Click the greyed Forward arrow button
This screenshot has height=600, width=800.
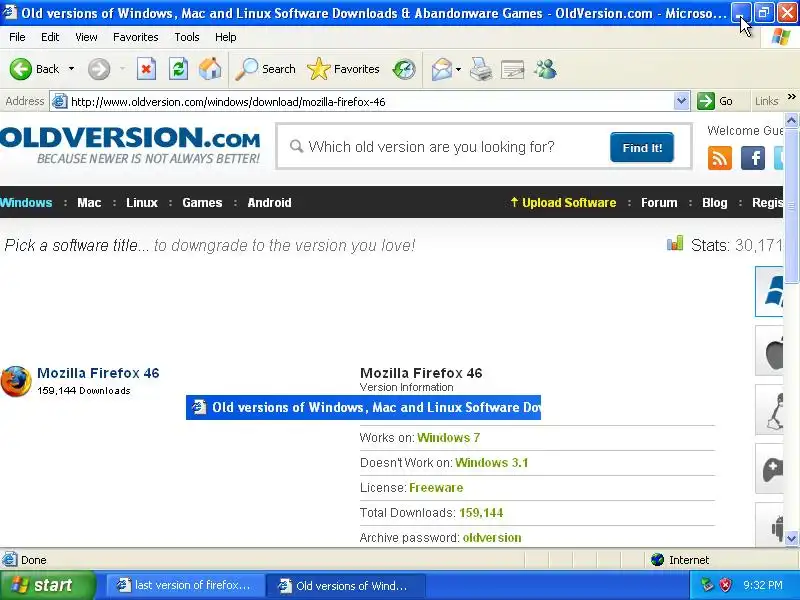click(x=99, y=69)
